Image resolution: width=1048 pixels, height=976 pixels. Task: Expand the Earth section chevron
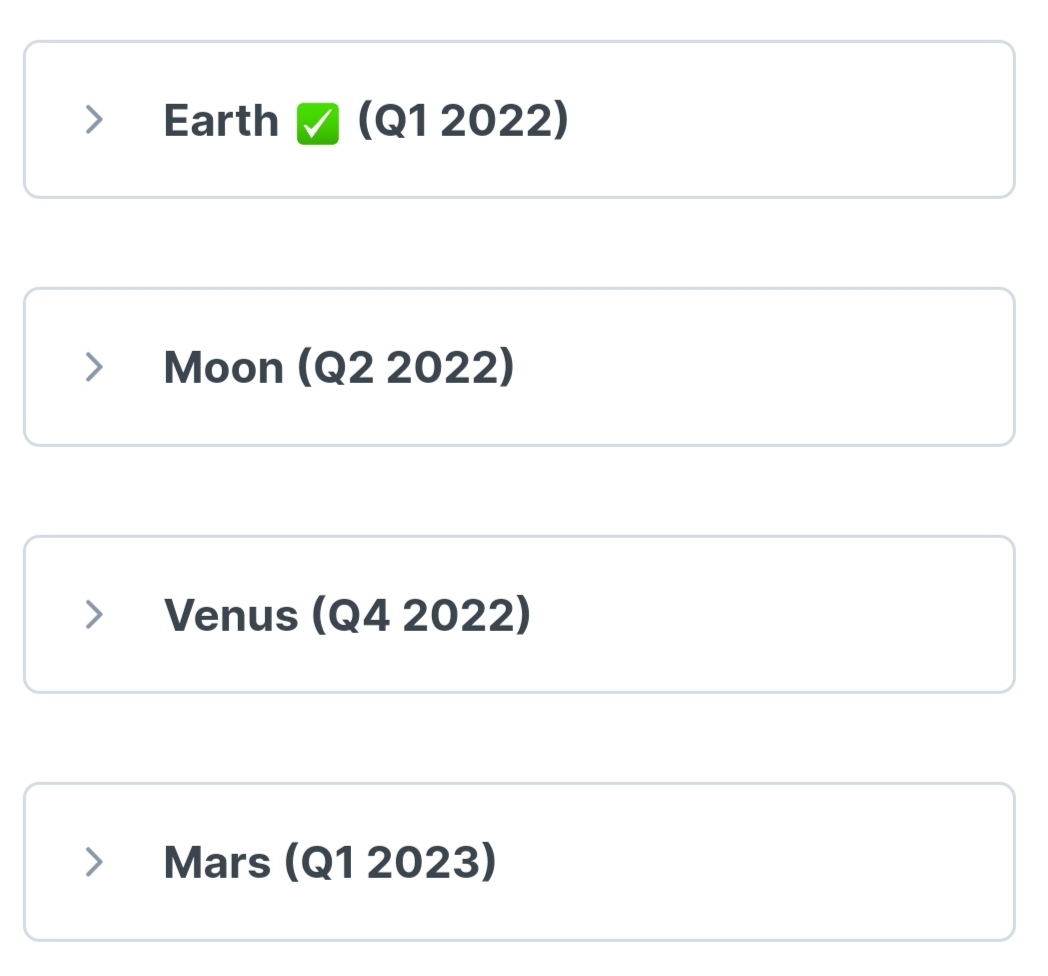95,120
